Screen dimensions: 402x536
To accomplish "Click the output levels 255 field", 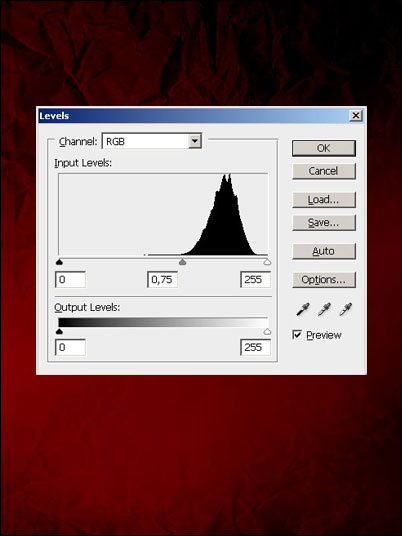I will coord(255,347).
